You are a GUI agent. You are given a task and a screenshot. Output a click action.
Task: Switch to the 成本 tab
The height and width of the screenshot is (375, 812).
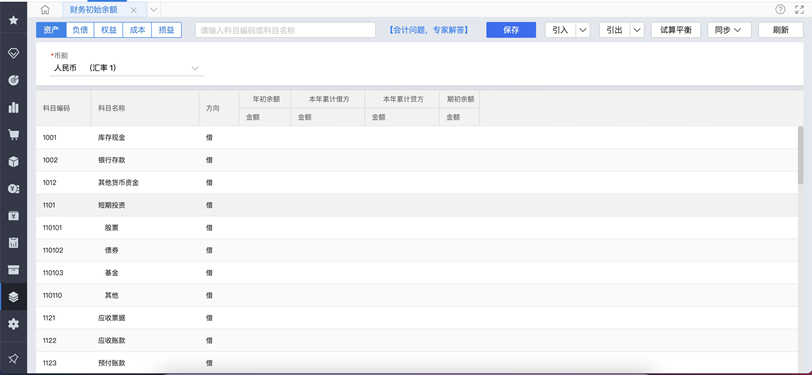click(137, 30)
